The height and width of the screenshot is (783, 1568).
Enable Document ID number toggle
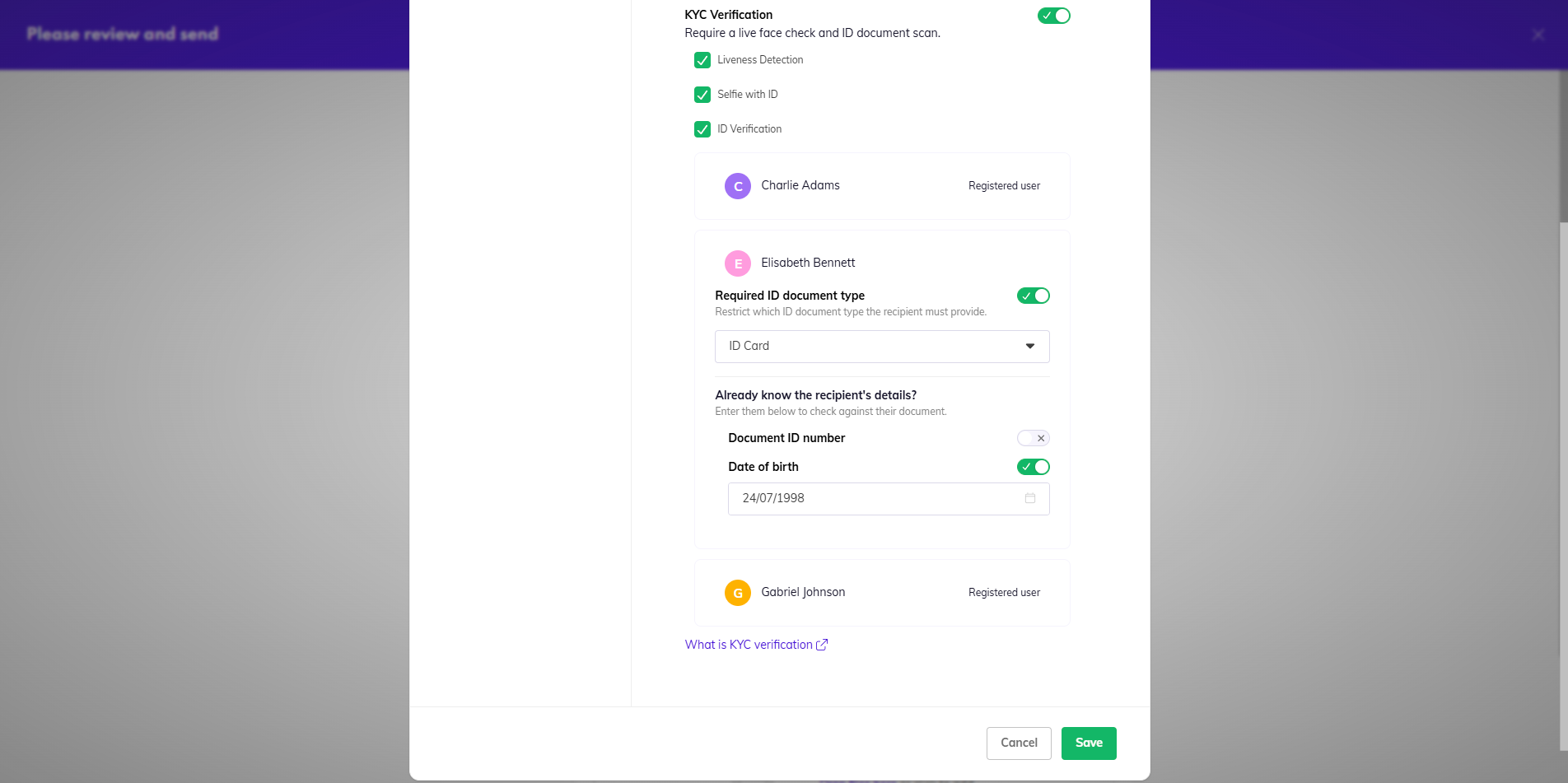click(1033, 438)
